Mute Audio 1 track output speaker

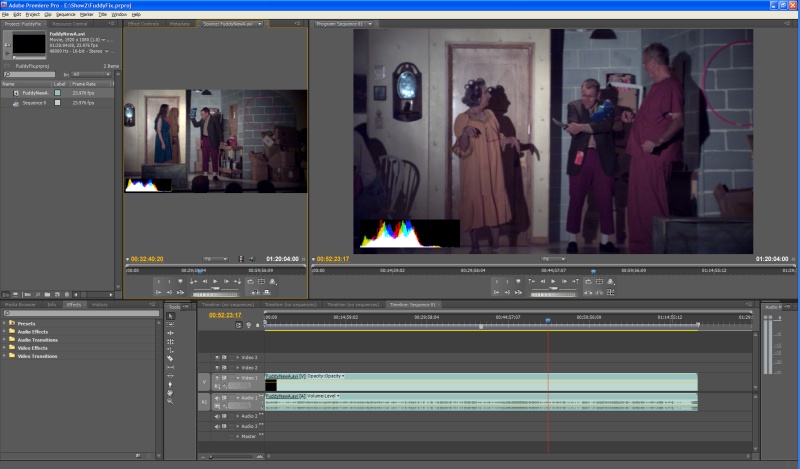coord(217,398)
